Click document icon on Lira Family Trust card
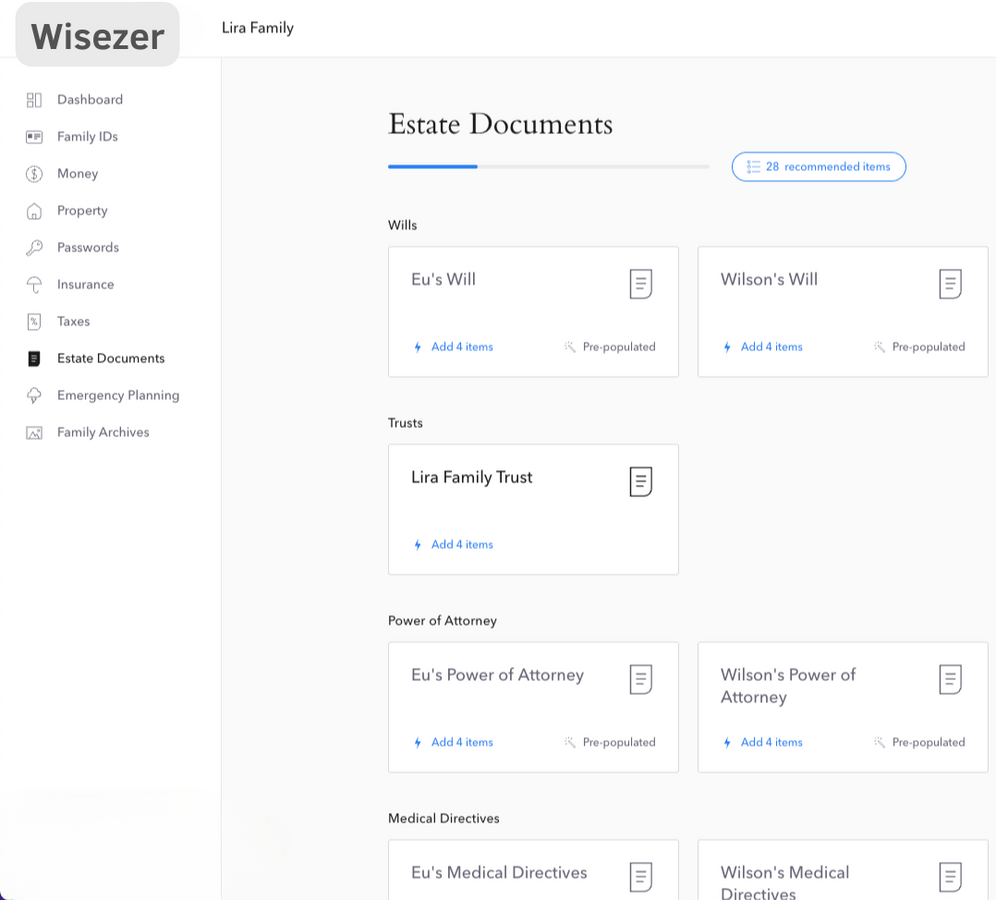This screenshot has height=900, width=996. click(640, 481)
